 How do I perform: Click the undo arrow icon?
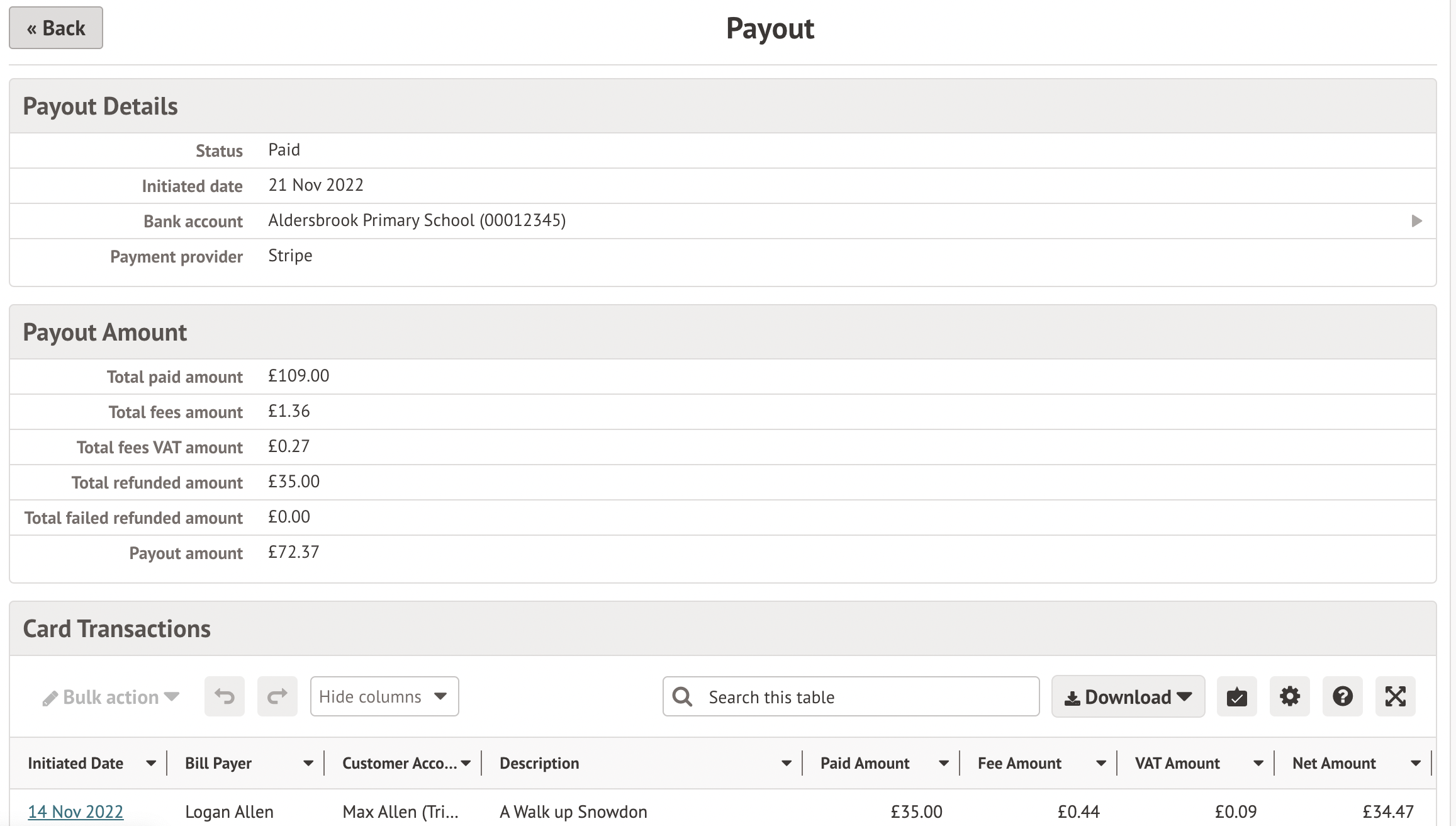click(x=225, y=696)
